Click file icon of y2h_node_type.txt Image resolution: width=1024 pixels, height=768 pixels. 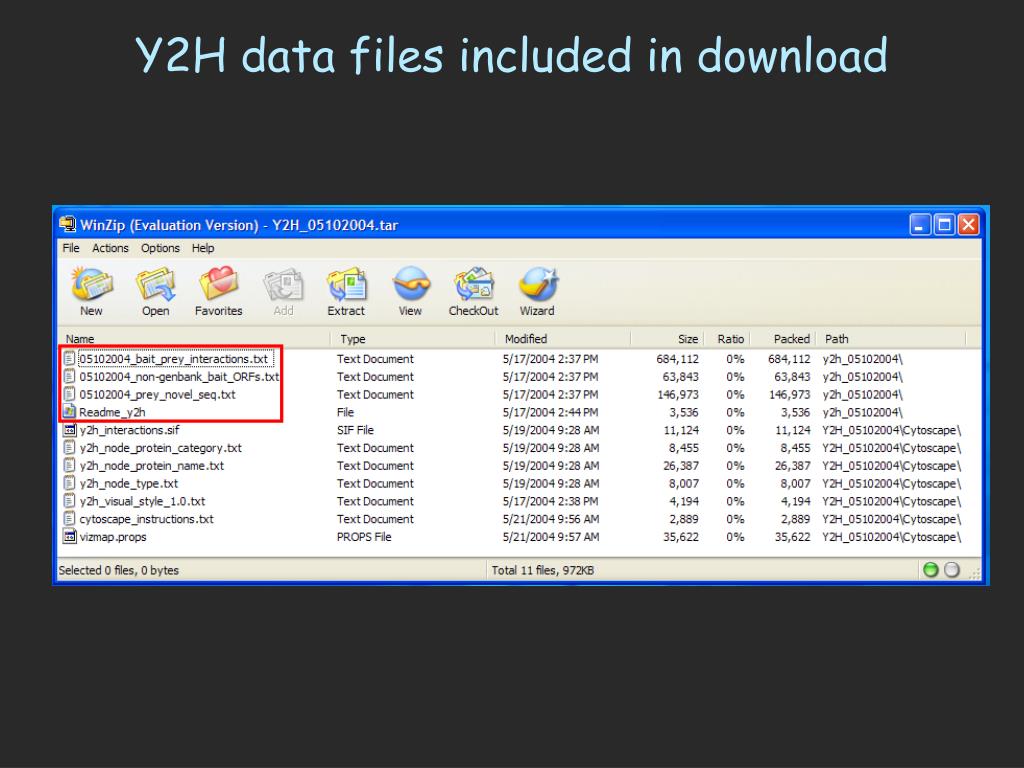coord(69,483)
